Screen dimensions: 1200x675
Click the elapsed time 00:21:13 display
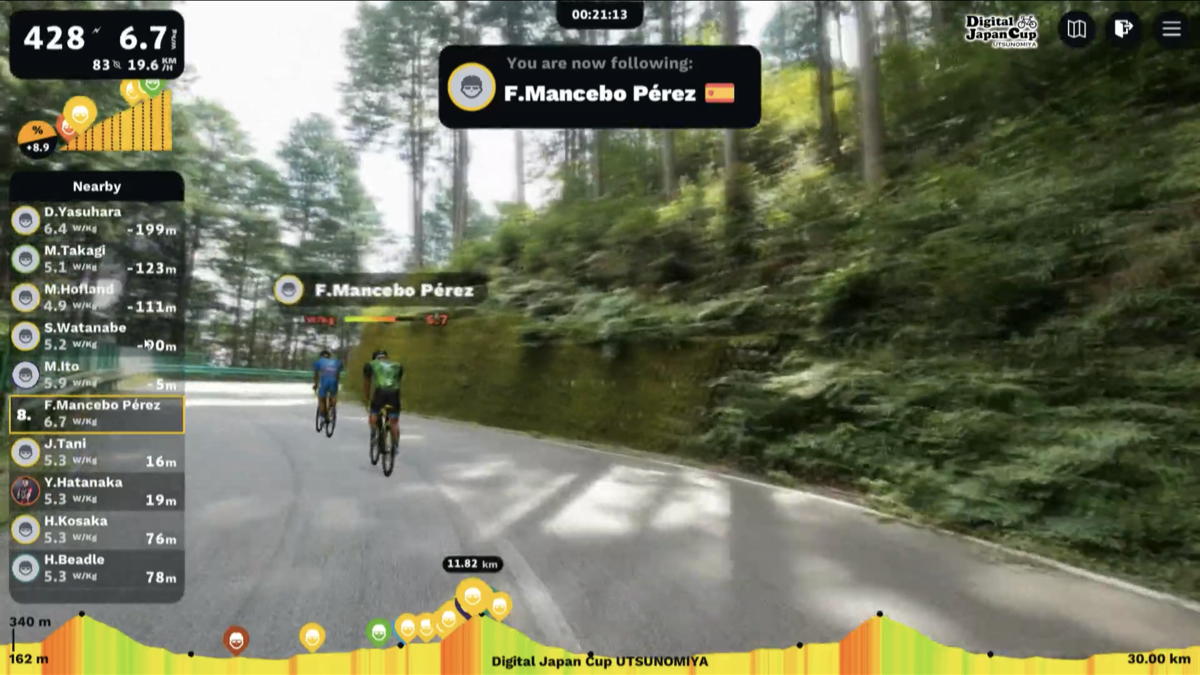[600, 14]
